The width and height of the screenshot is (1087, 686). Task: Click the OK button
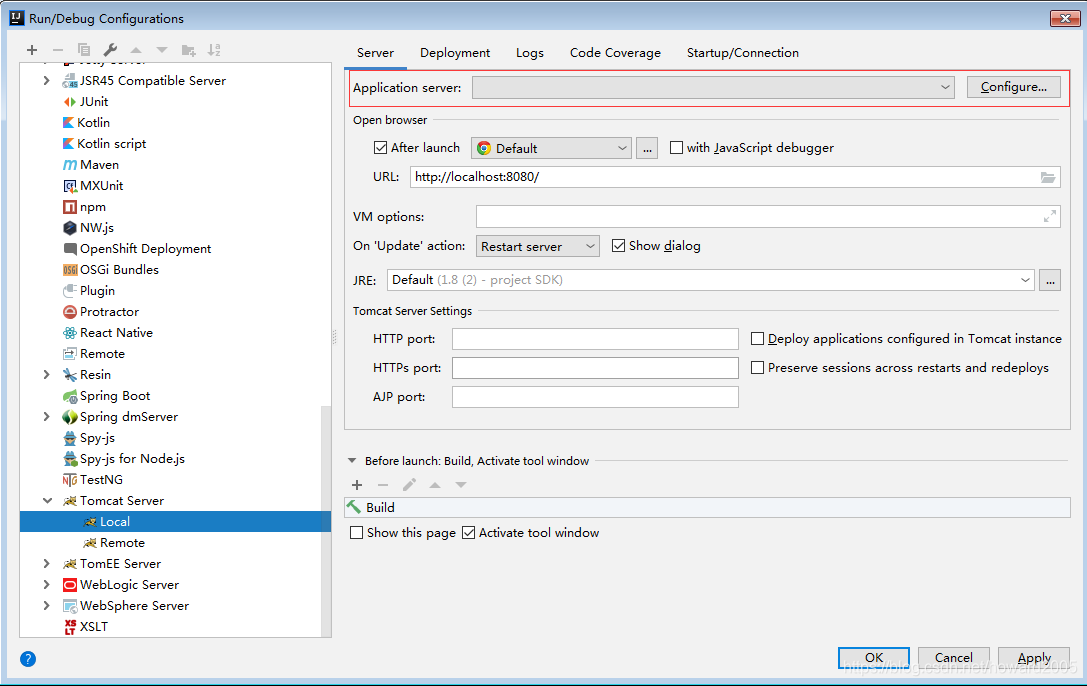873,658
